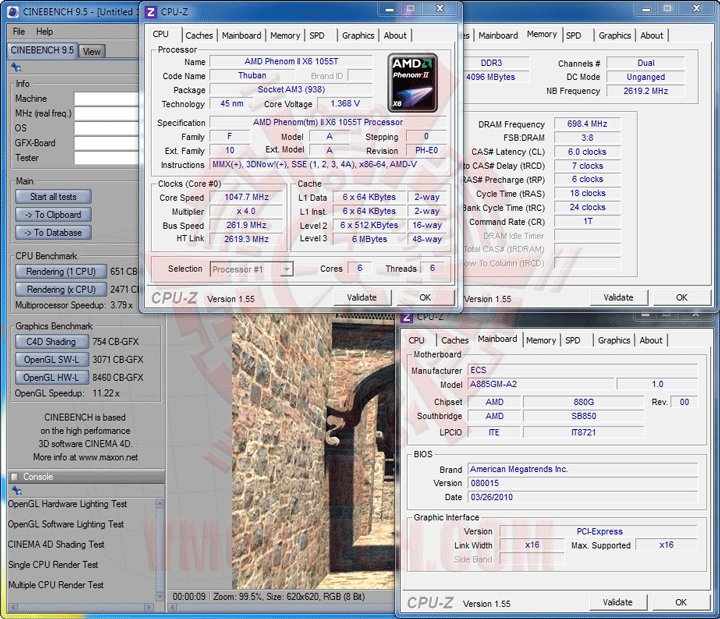Open the SPD tab in the Memory window

tap(573, 35)
